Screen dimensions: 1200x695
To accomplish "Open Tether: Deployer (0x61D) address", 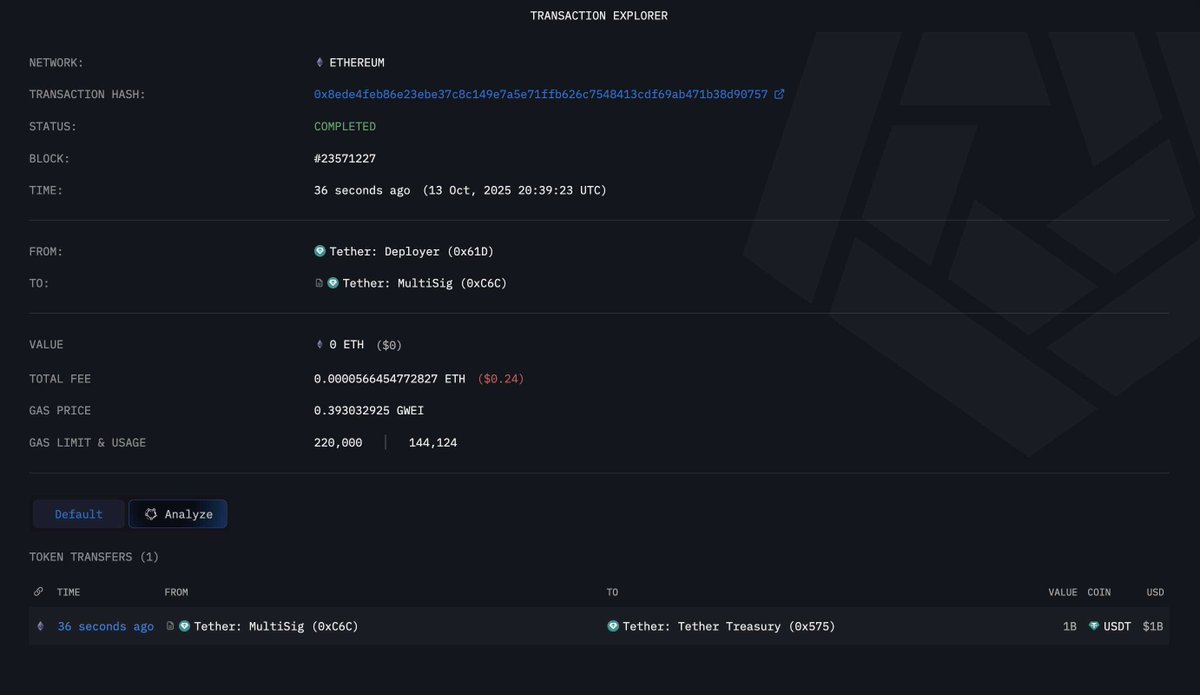I will point(413,252).
